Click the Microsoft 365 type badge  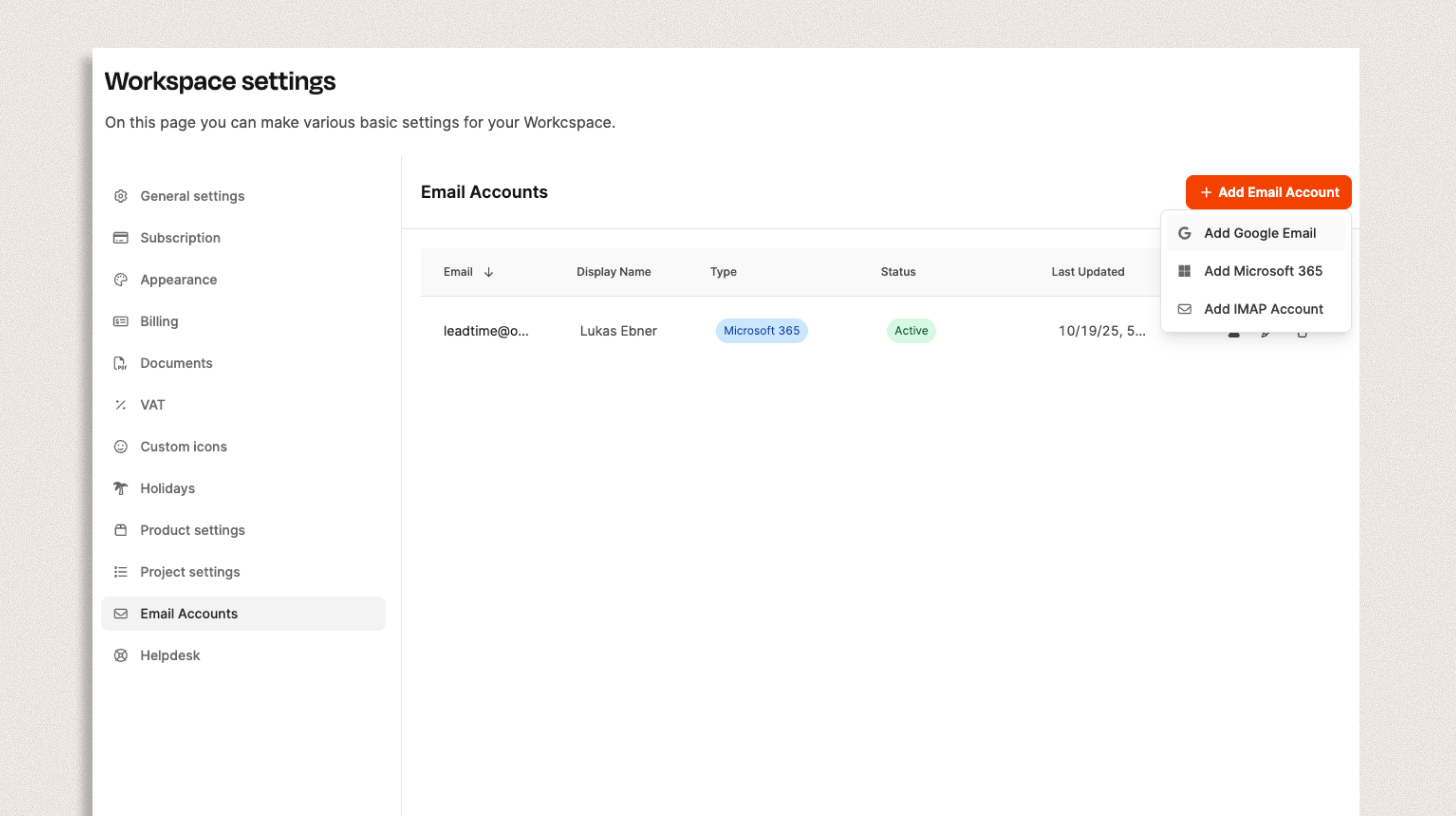(x=761, y=331)
